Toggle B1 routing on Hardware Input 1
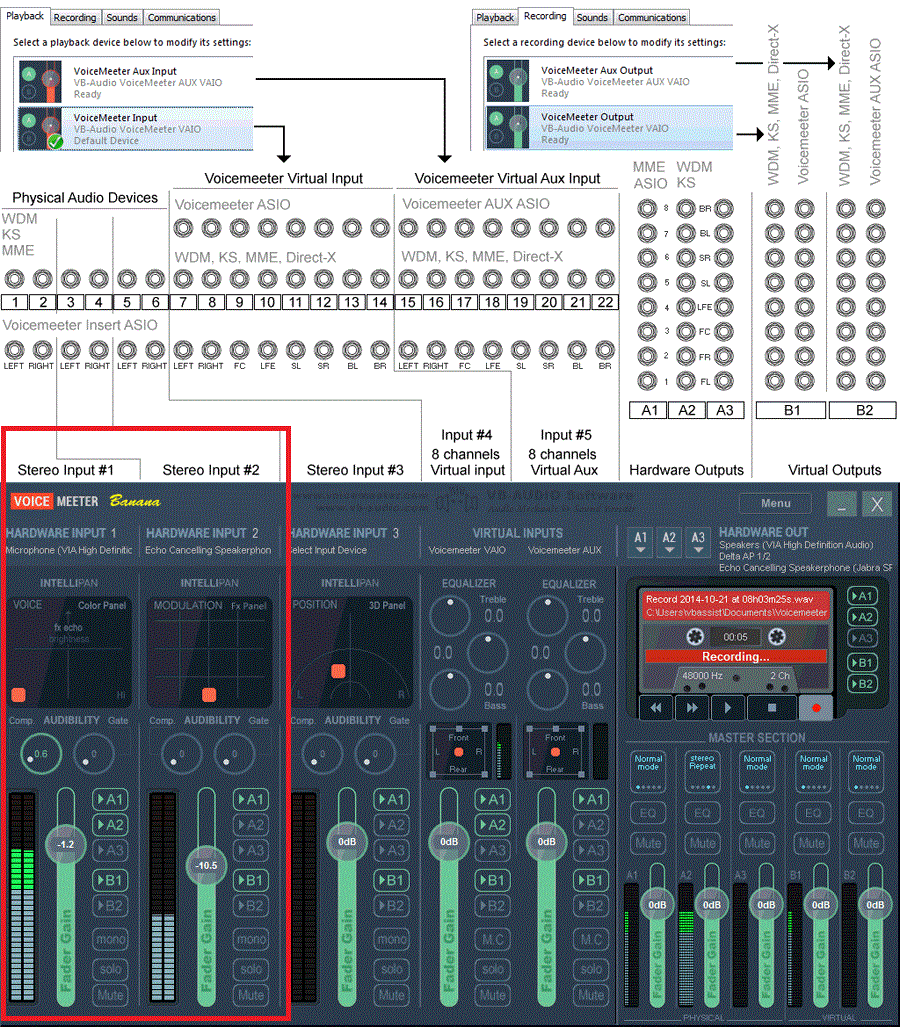The height and width of the screenshot is (1027, 900). point(110,880)
